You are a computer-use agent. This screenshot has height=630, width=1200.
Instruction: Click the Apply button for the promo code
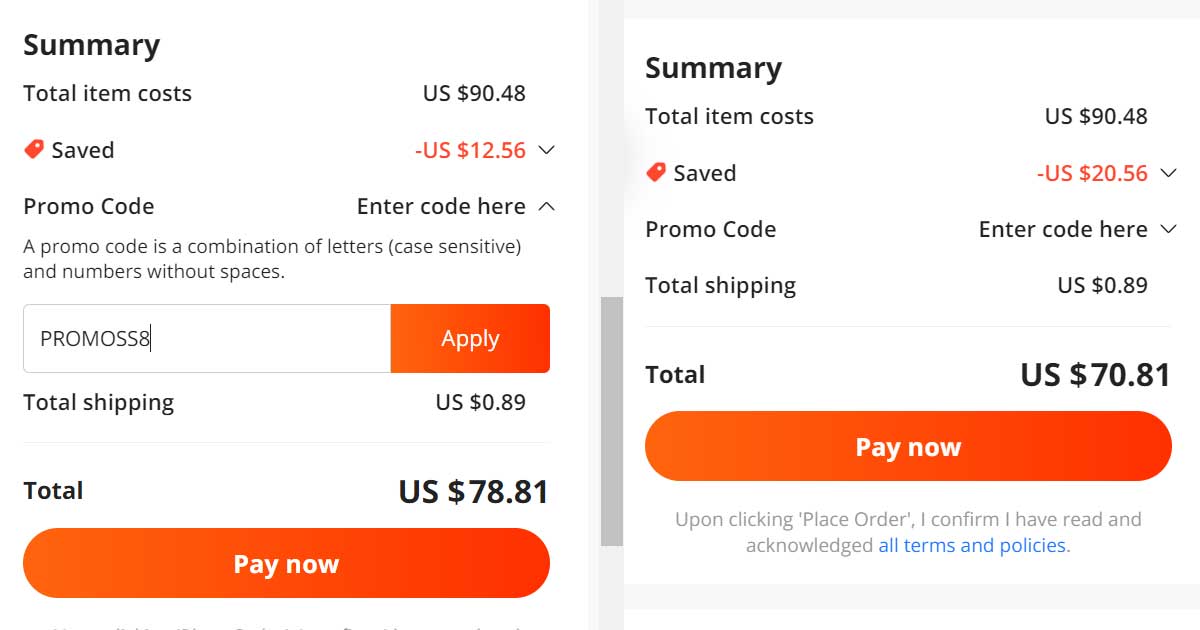[x=470, y=338]
